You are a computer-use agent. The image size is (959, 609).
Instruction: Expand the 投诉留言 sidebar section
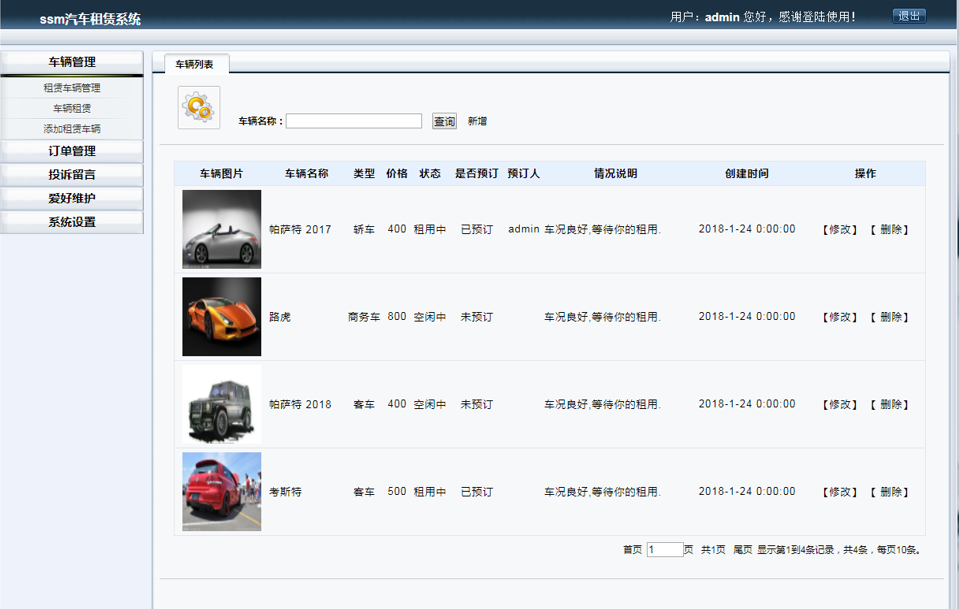pyautogui.click(x=71, y=172)
